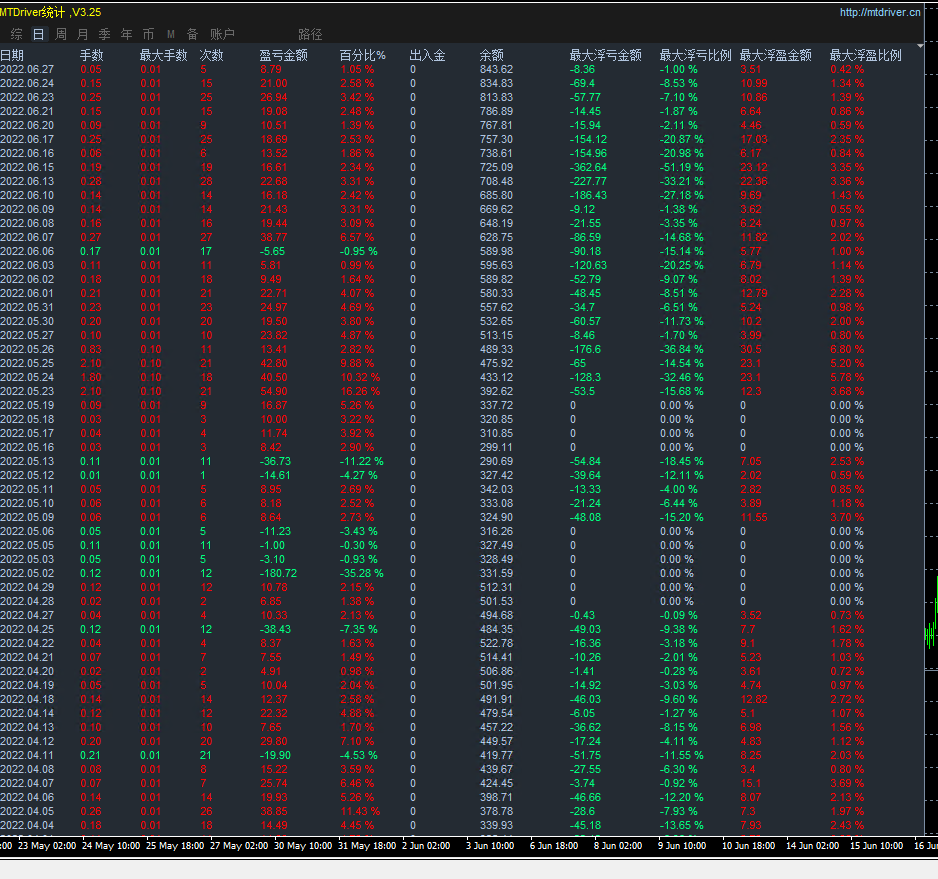Click the 余额 column header
Viewport: 938px width, 879px height.
pyautogui.click(x=491, y=56)
